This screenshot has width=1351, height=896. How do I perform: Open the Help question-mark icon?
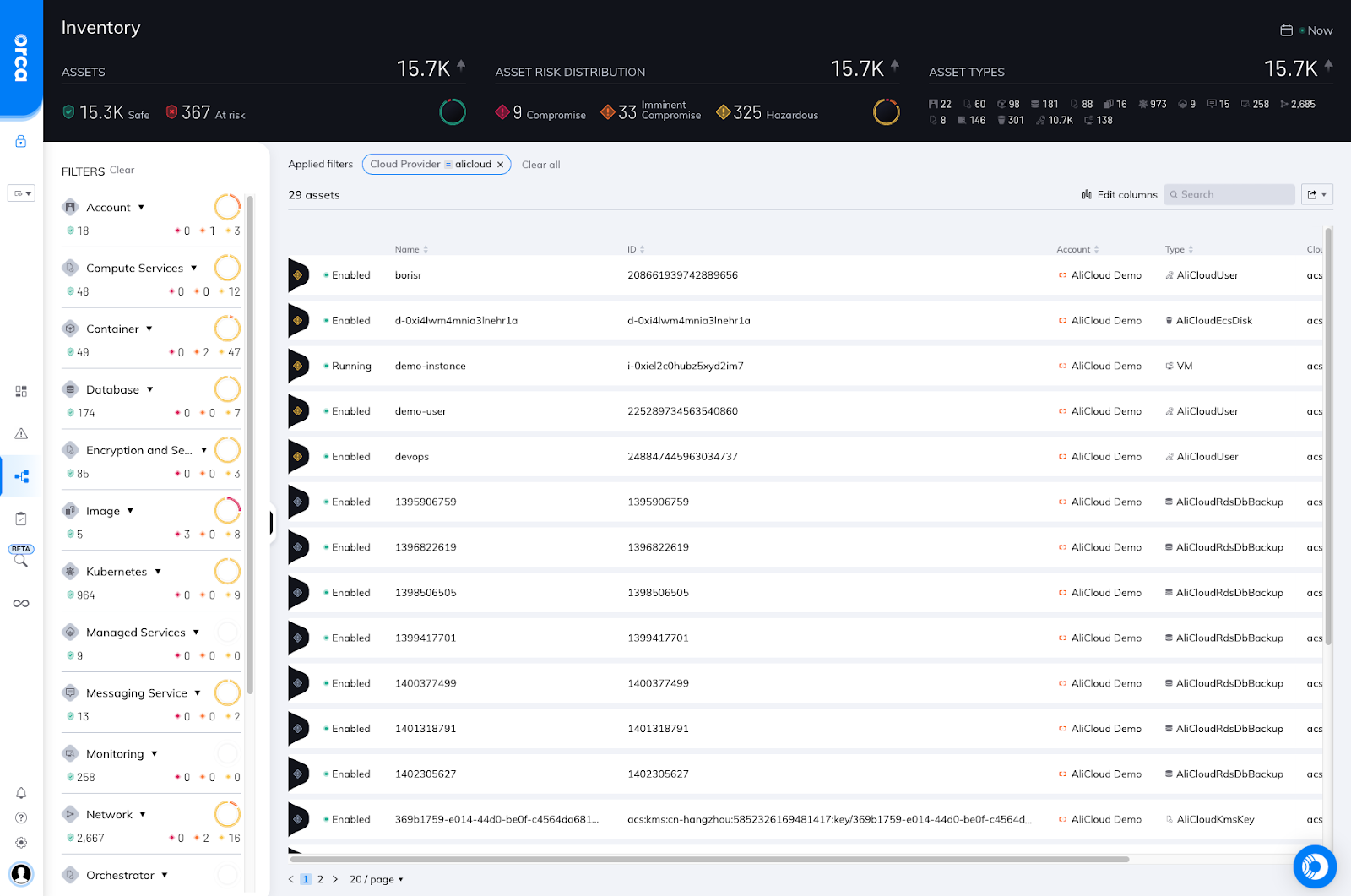[21, 817]
